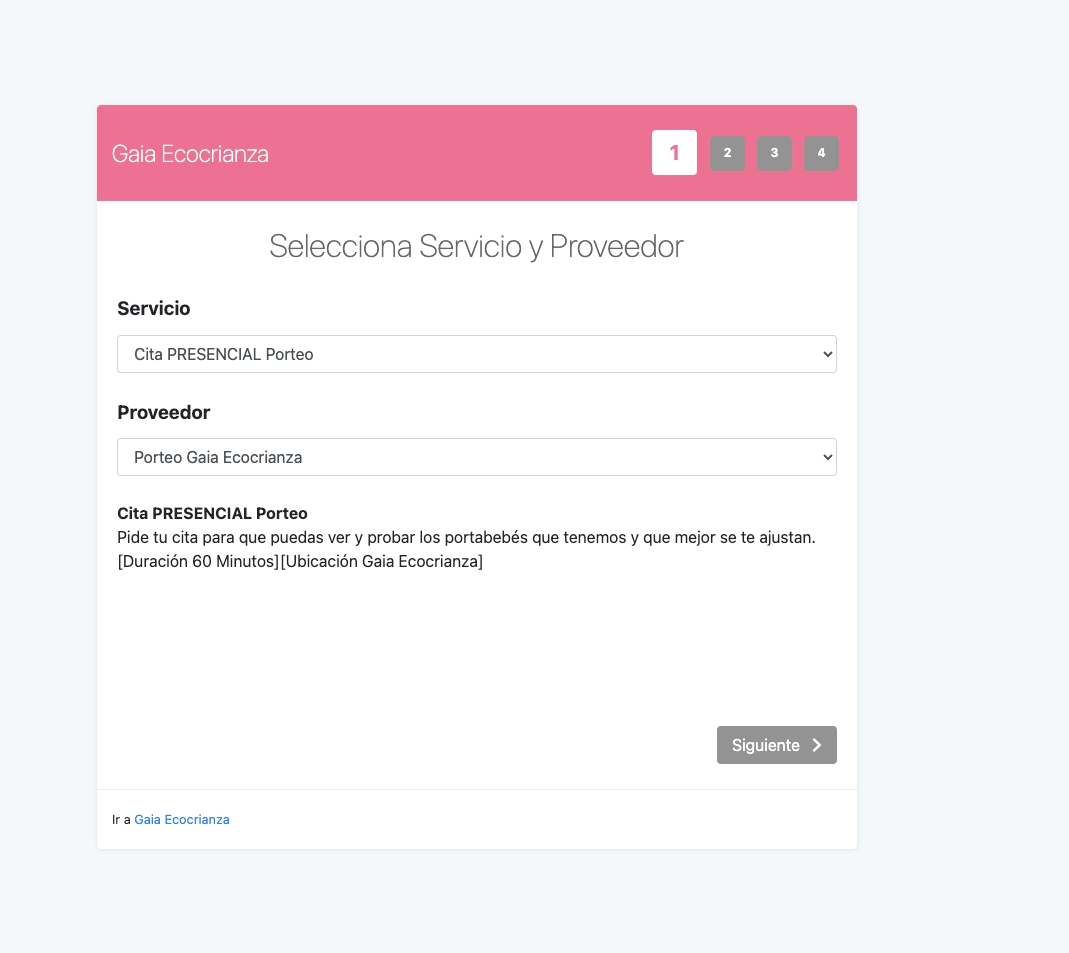This screenshot has width=1069, height=953.
Task: Click the arrow on Proveedor select
Action: [x=826, y=457]
